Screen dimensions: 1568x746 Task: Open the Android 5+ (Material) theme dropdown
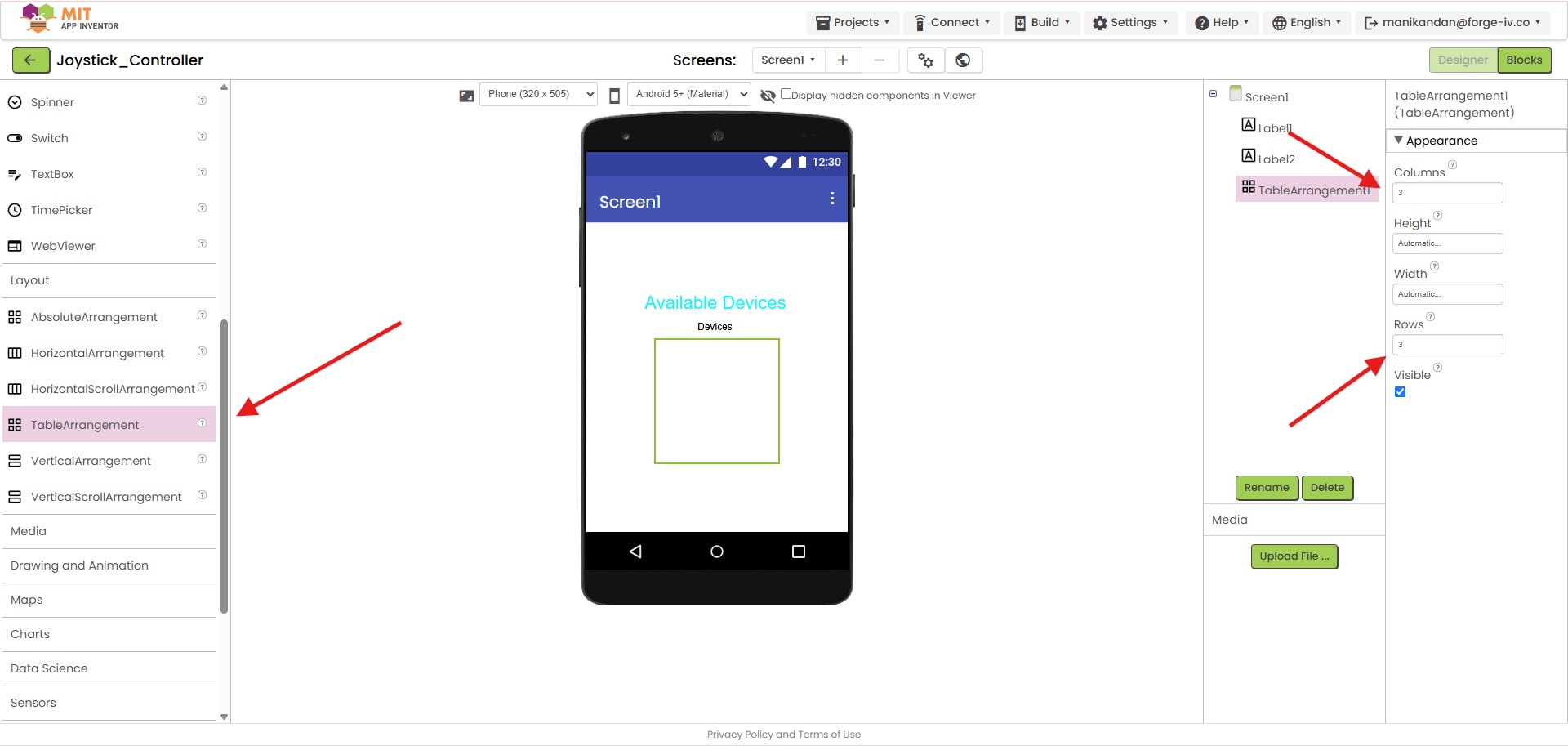689,94
